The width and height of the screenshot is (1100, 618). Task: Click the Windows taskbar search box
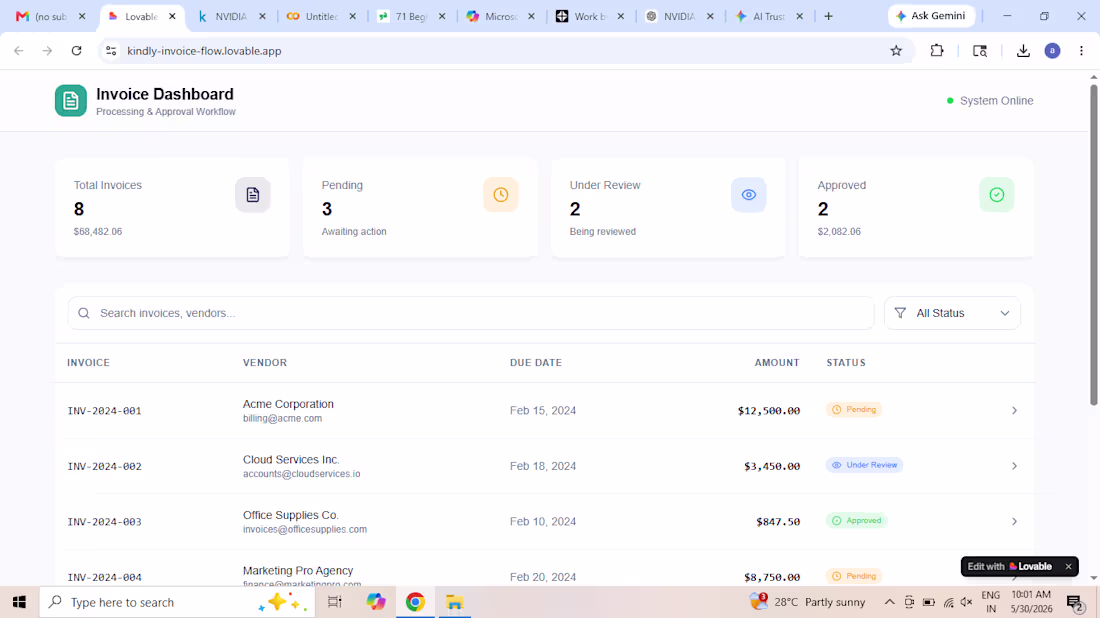click(x=177, y=602)
